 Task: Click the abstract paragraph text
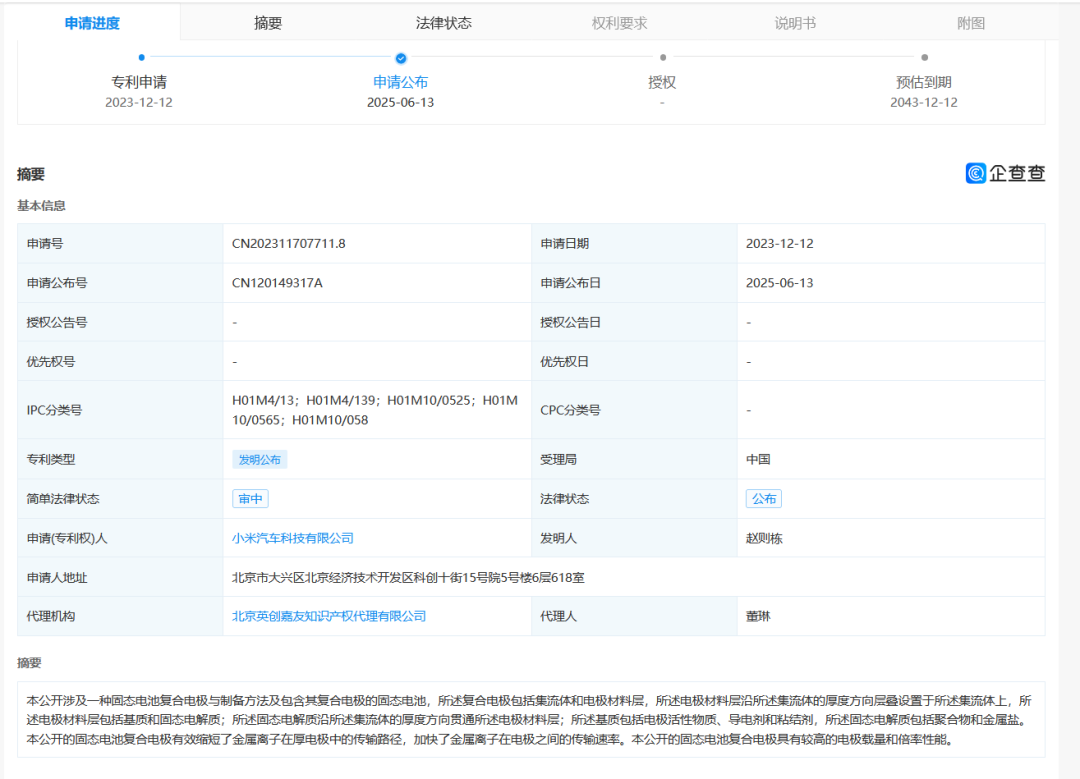tap(529, 720)
